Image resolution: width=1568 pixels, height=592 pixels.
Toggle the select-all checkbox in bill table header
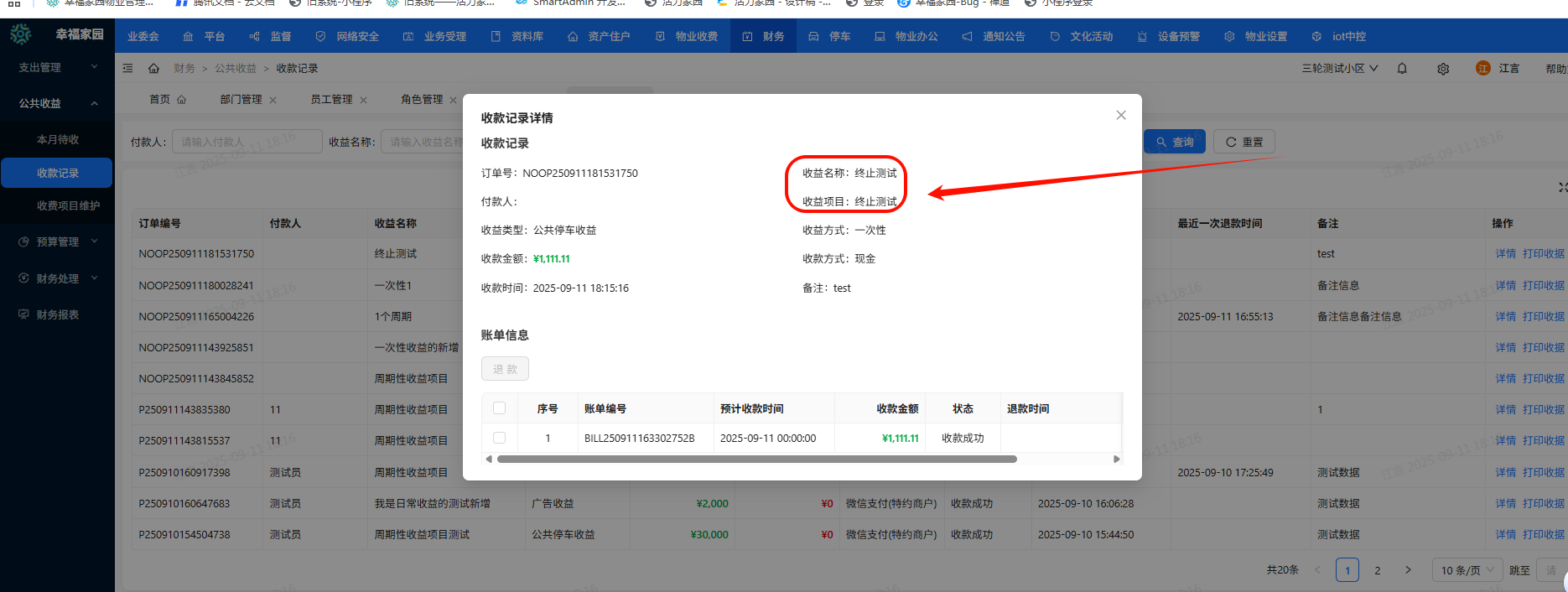point(500,408)
